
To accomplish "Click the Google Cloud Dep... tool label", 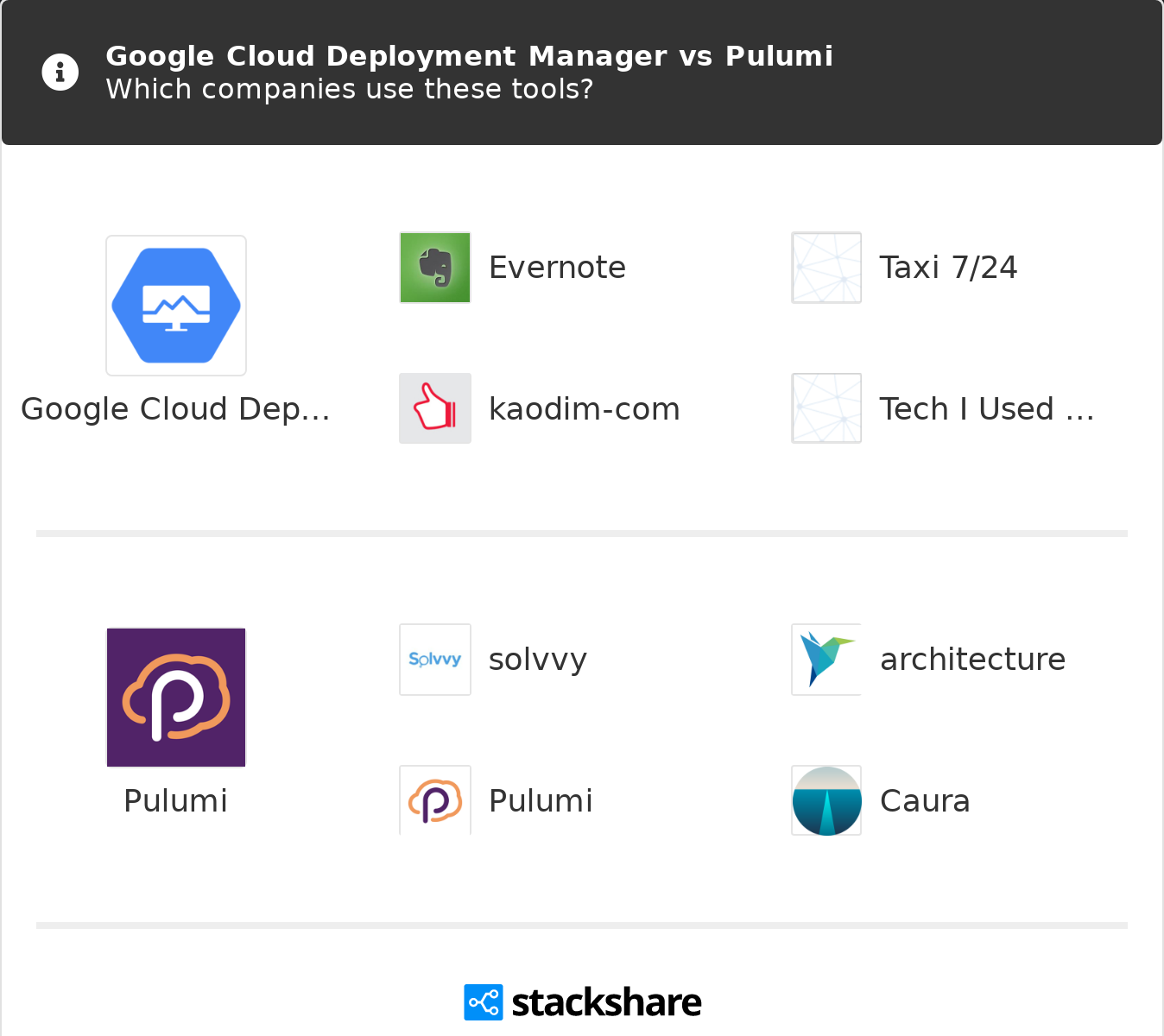I will [176, 409].
